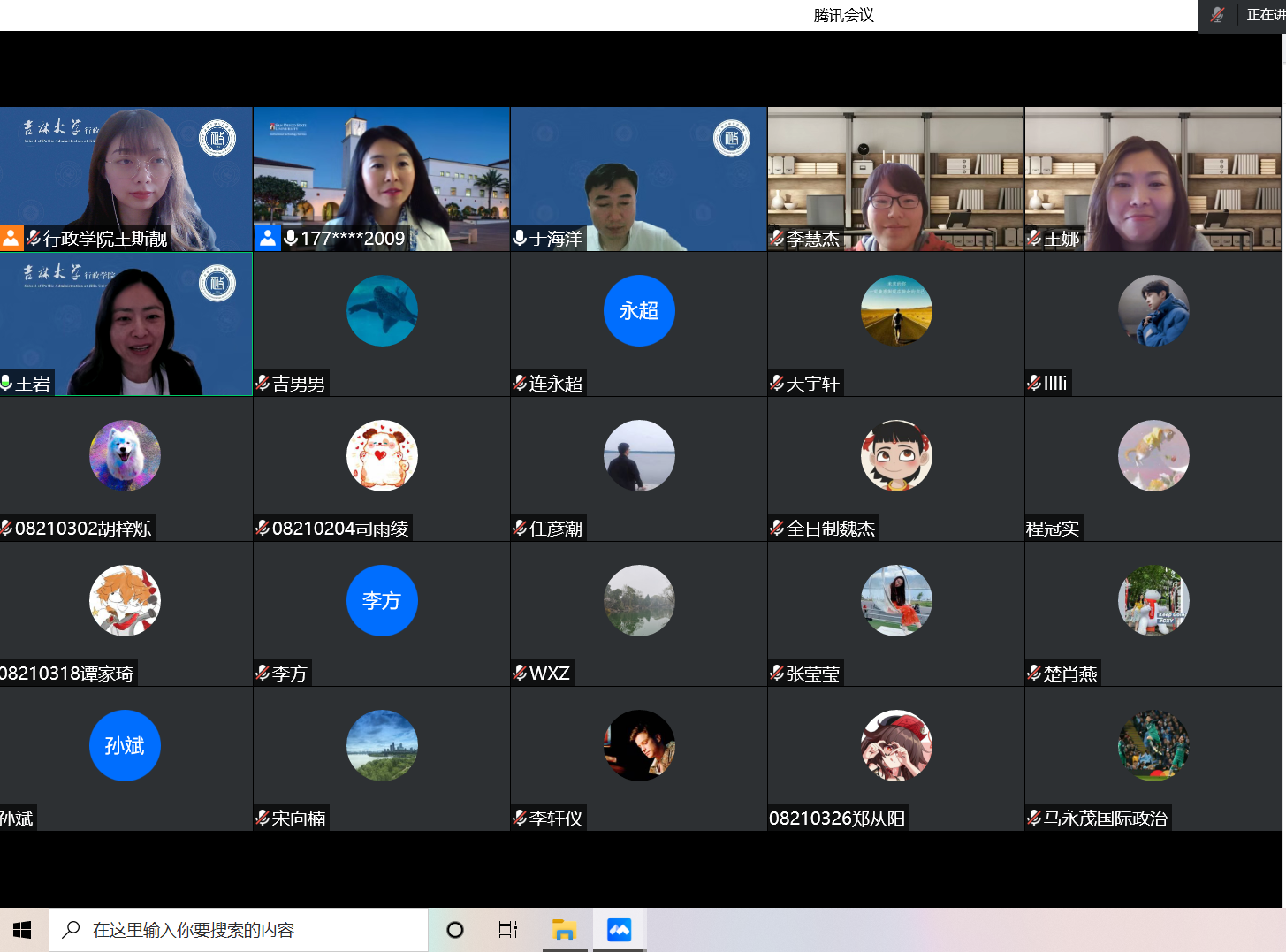Click the orange host badge on 行政学院王斯靓
This screenshot has height=952, width=1286.
point(11,238)
